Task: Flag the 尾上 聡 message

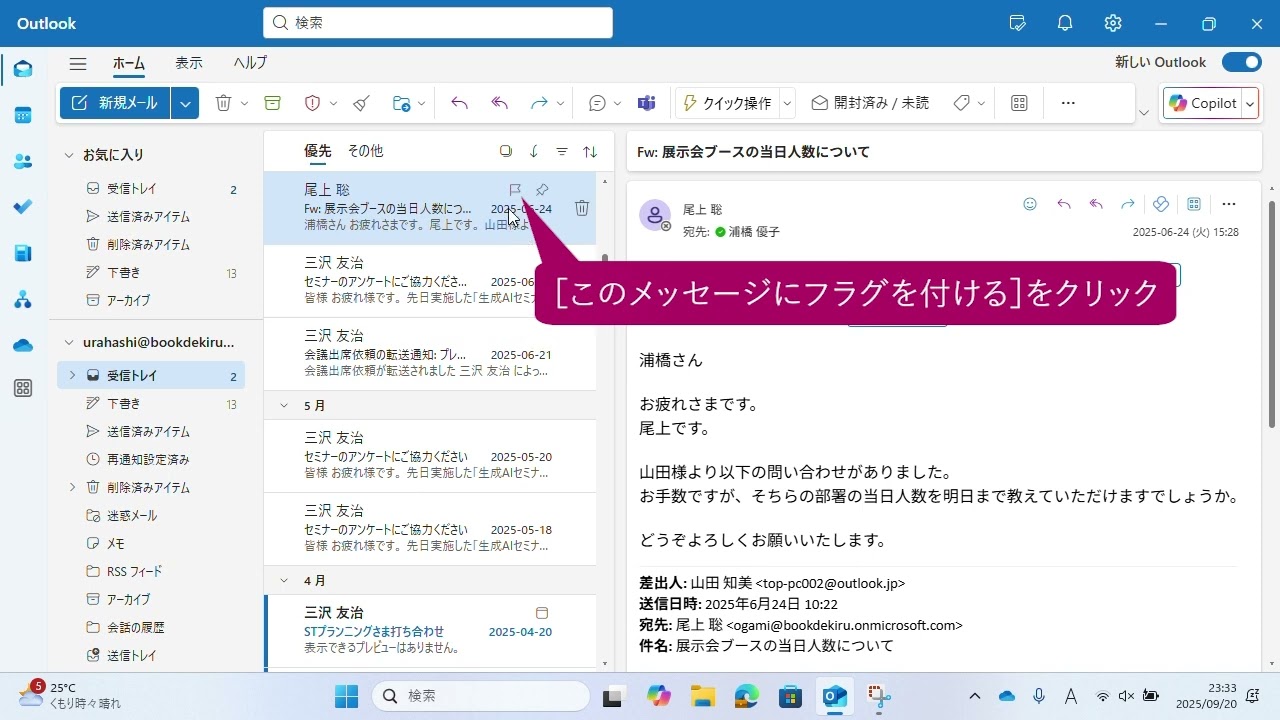Action: coord(515,190)
